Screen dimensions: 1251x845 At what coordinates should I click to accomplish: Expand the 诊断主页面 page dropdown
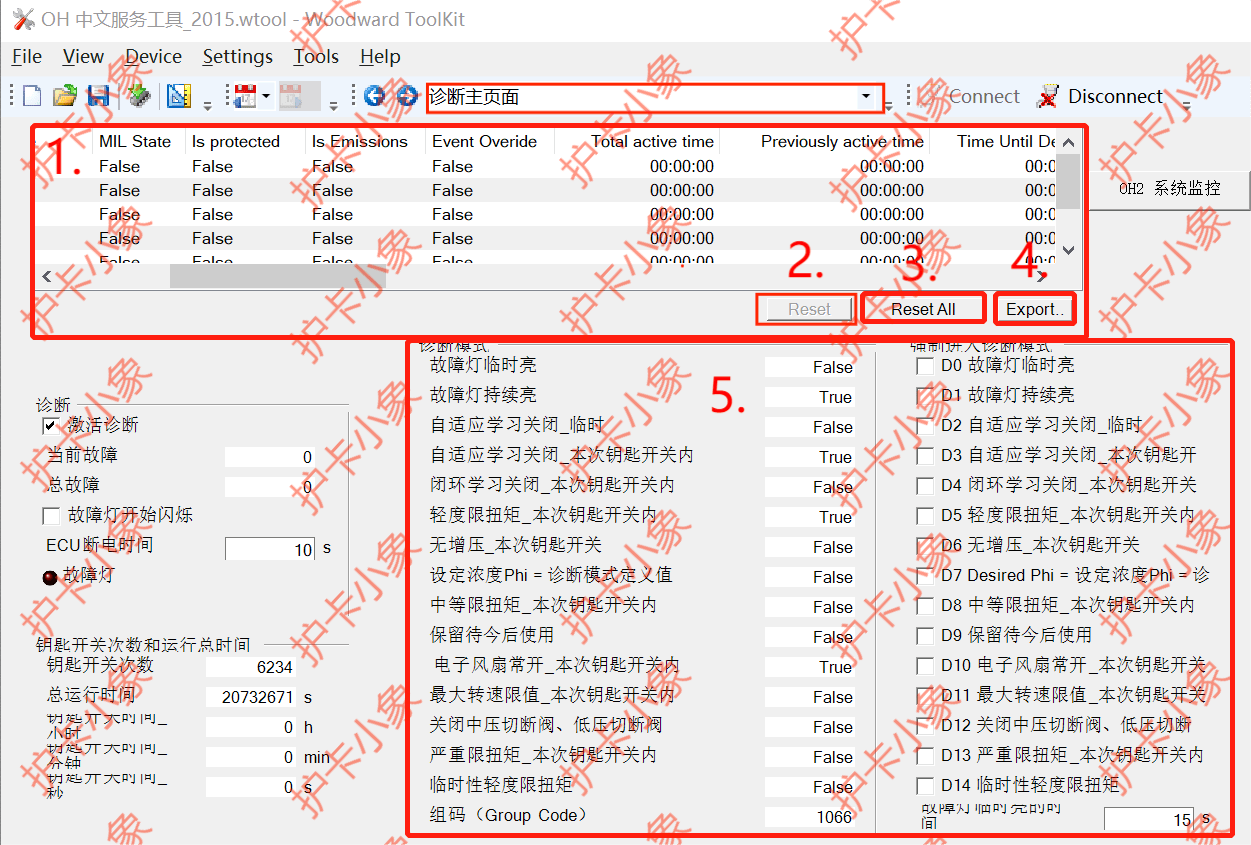click(x=865, y=97)
